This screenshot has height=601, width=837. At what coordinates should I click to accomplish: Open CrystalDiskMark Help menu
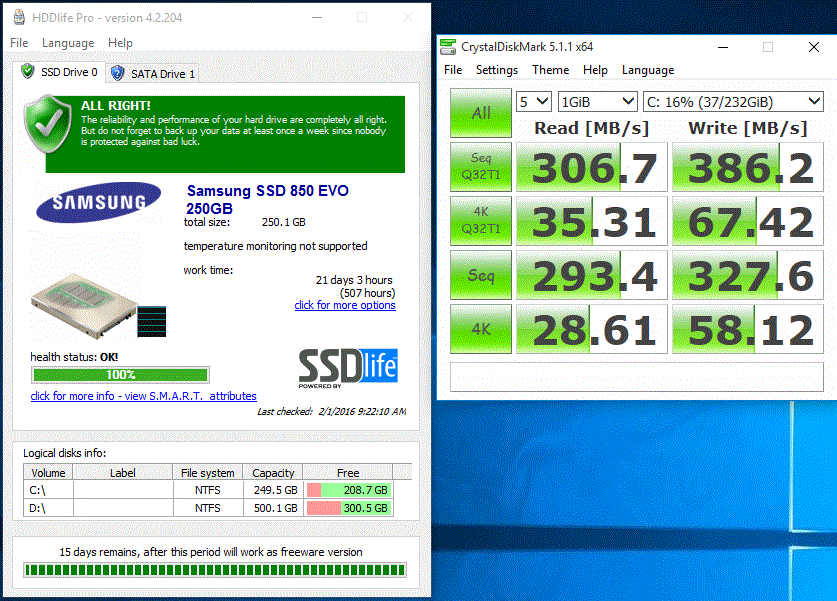[595, 70]
